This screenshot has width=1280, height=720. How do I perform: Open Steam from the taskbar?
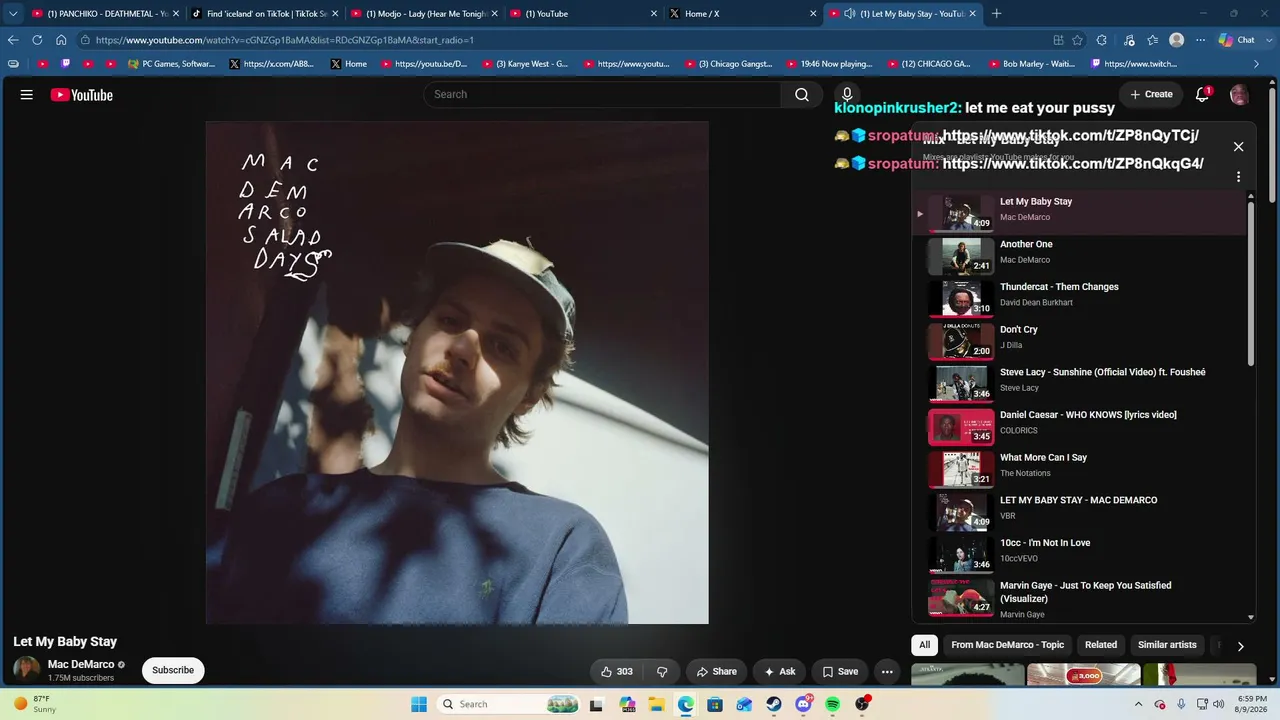[774, 704]
